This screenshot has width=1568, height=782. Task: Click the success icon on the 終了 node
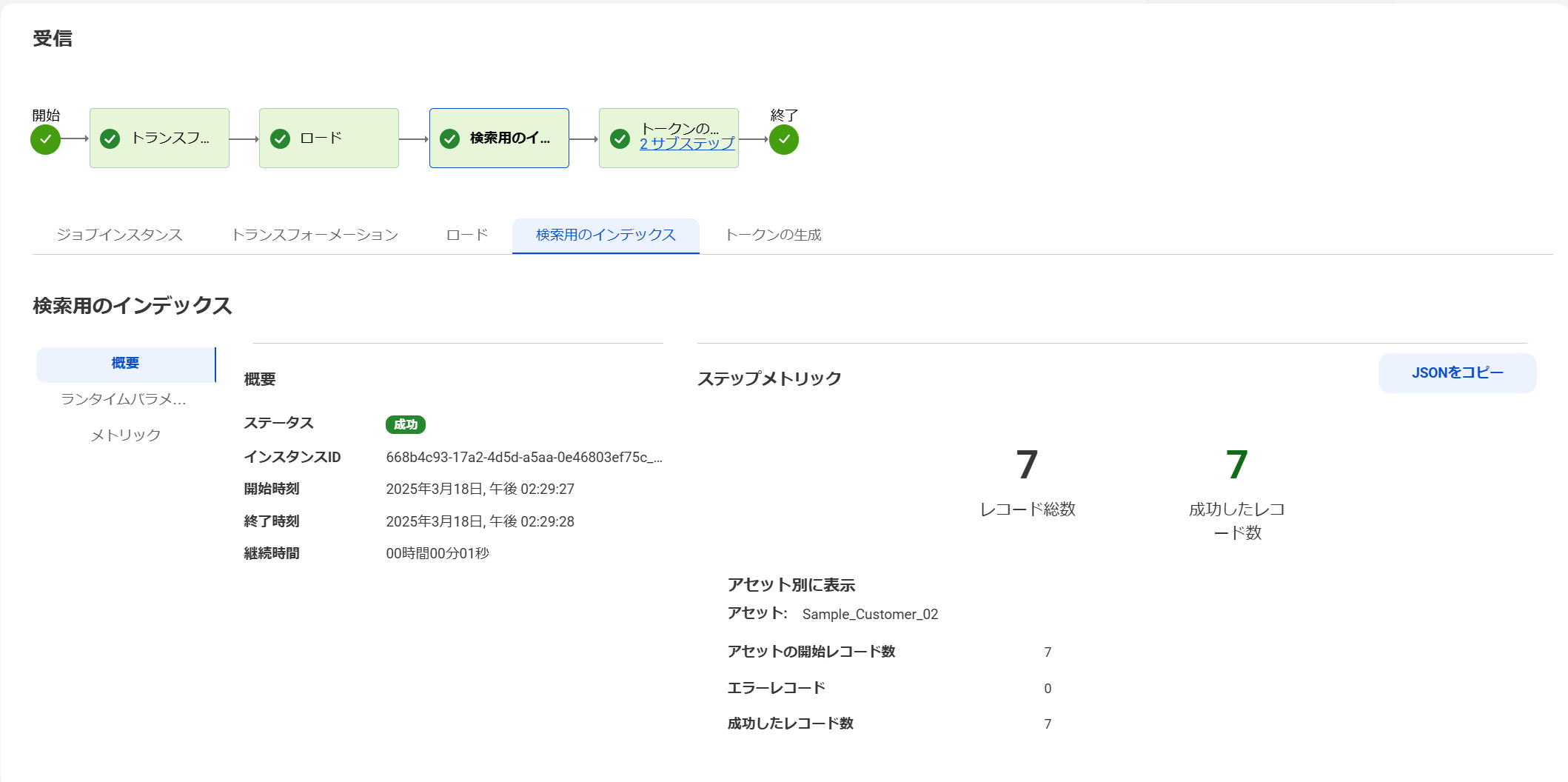783,138
